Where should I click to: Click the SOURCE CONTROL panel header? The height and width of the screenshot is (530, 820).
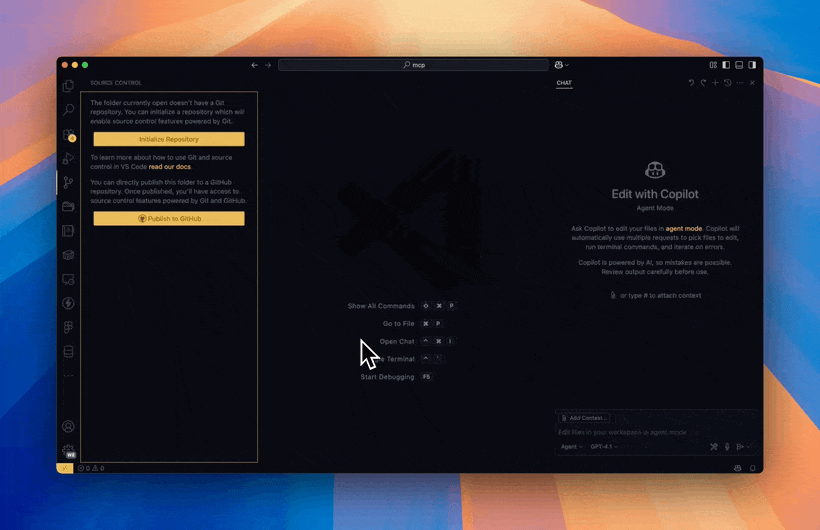point(116,83)
